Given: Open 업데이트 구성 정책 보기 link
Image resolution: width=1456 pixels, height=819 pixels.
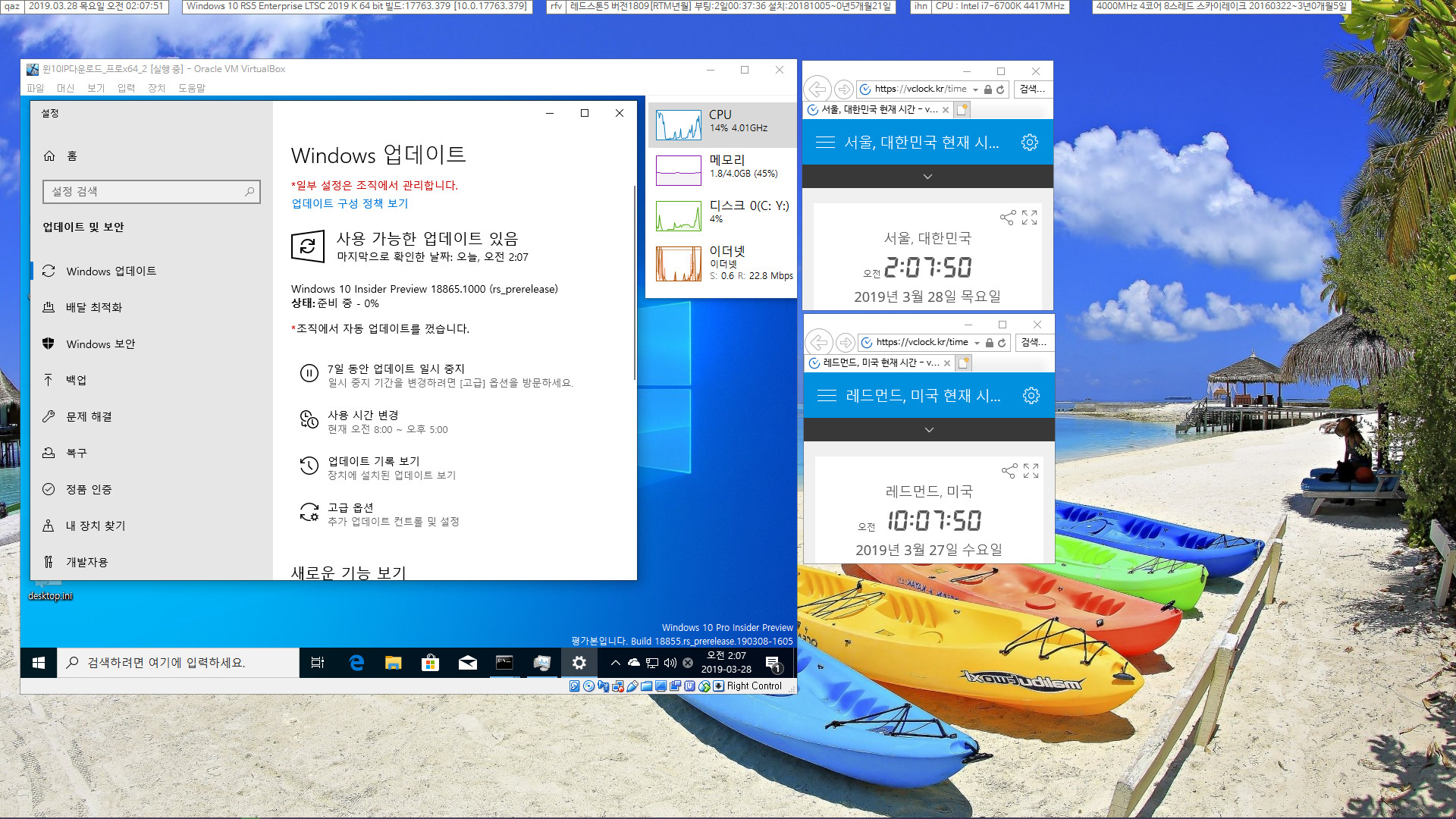Looking at the screenshot, I should (x=350, y=203).
